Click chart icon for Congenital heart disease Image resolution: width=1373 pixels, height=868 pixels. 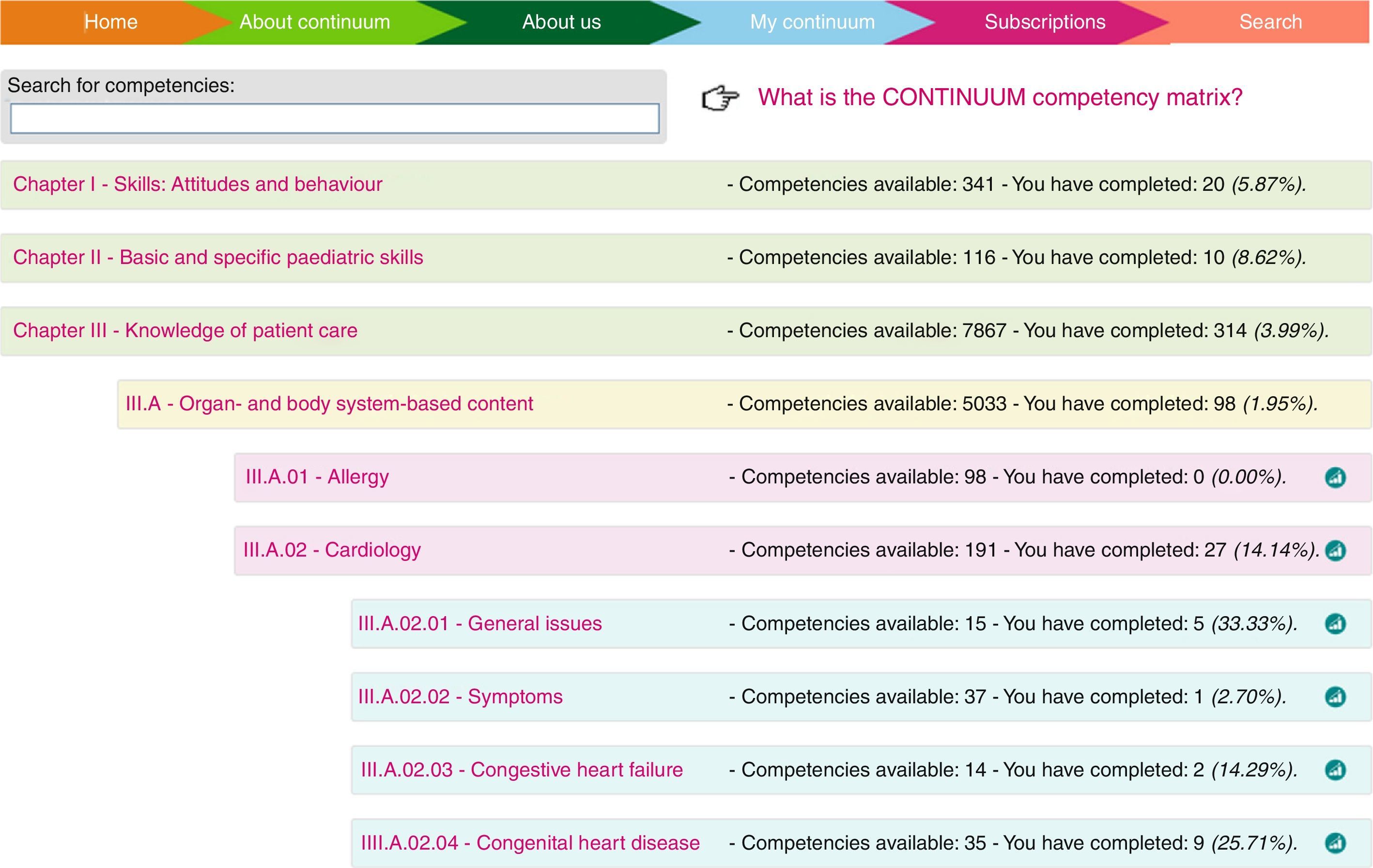1335,842
